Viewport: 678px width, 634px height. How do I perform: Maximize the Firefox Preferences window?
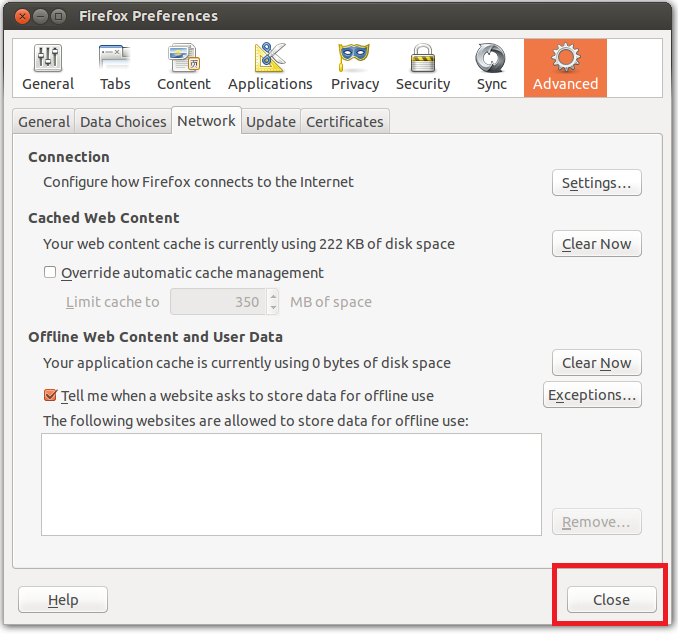58,16
